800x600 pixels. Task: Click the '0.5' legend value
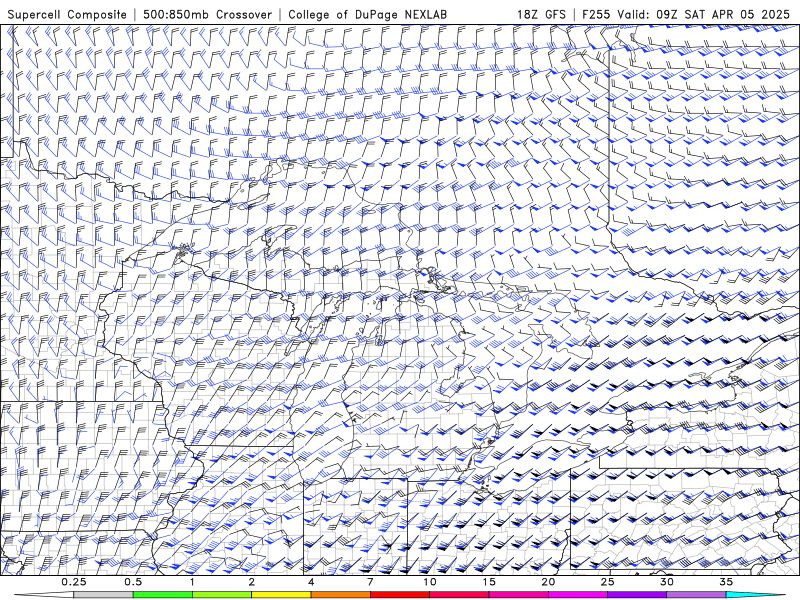[x=133, y=582]
